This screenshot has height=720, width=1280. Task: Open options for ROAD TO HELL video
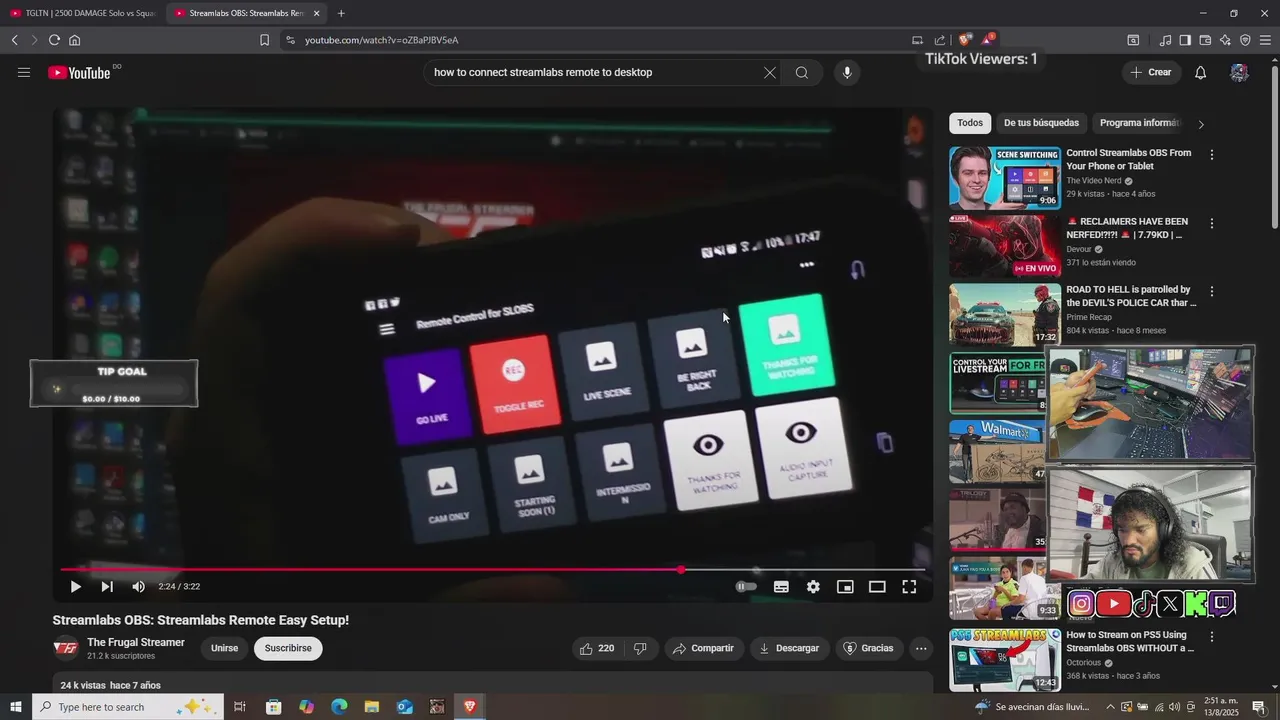pos(1212,291)
